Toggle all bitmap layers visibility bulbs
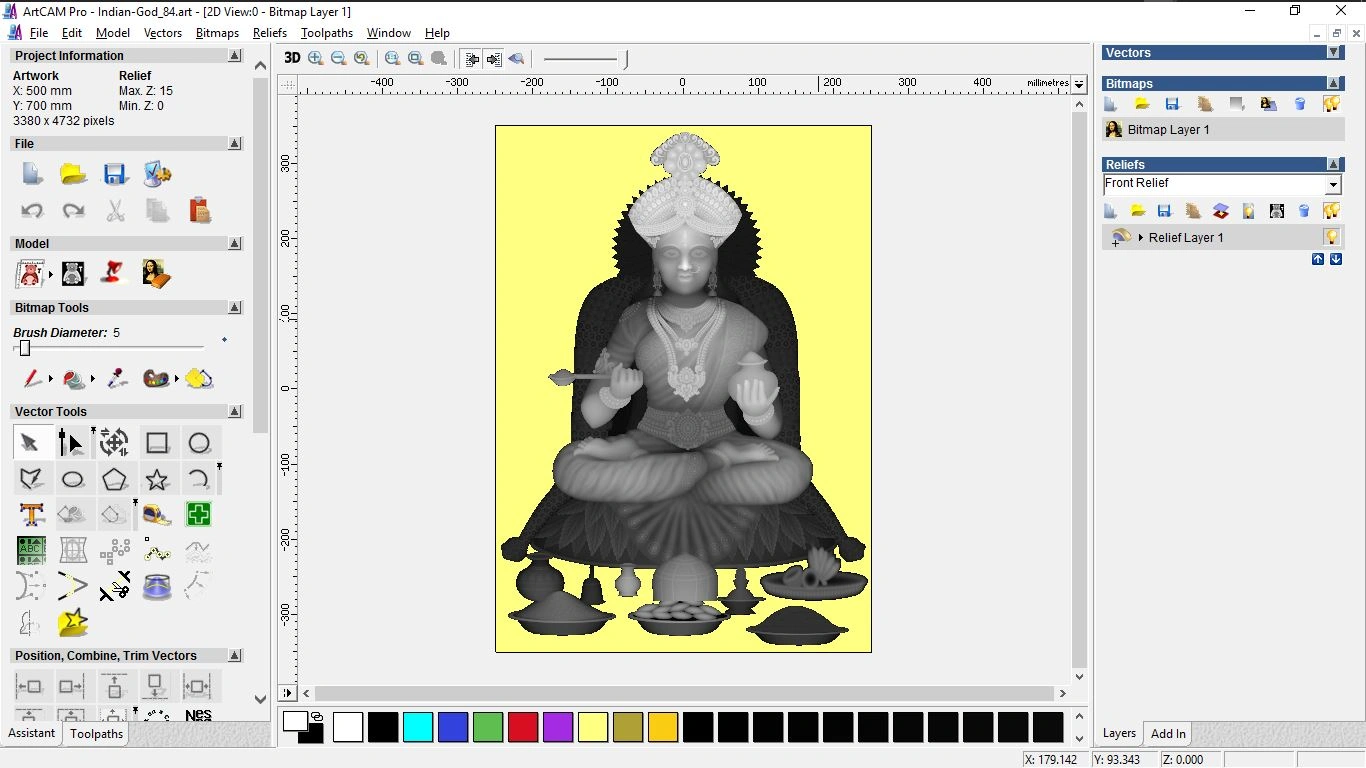The height and width of the screenshot is (768, 1366). coord(1332,103)
